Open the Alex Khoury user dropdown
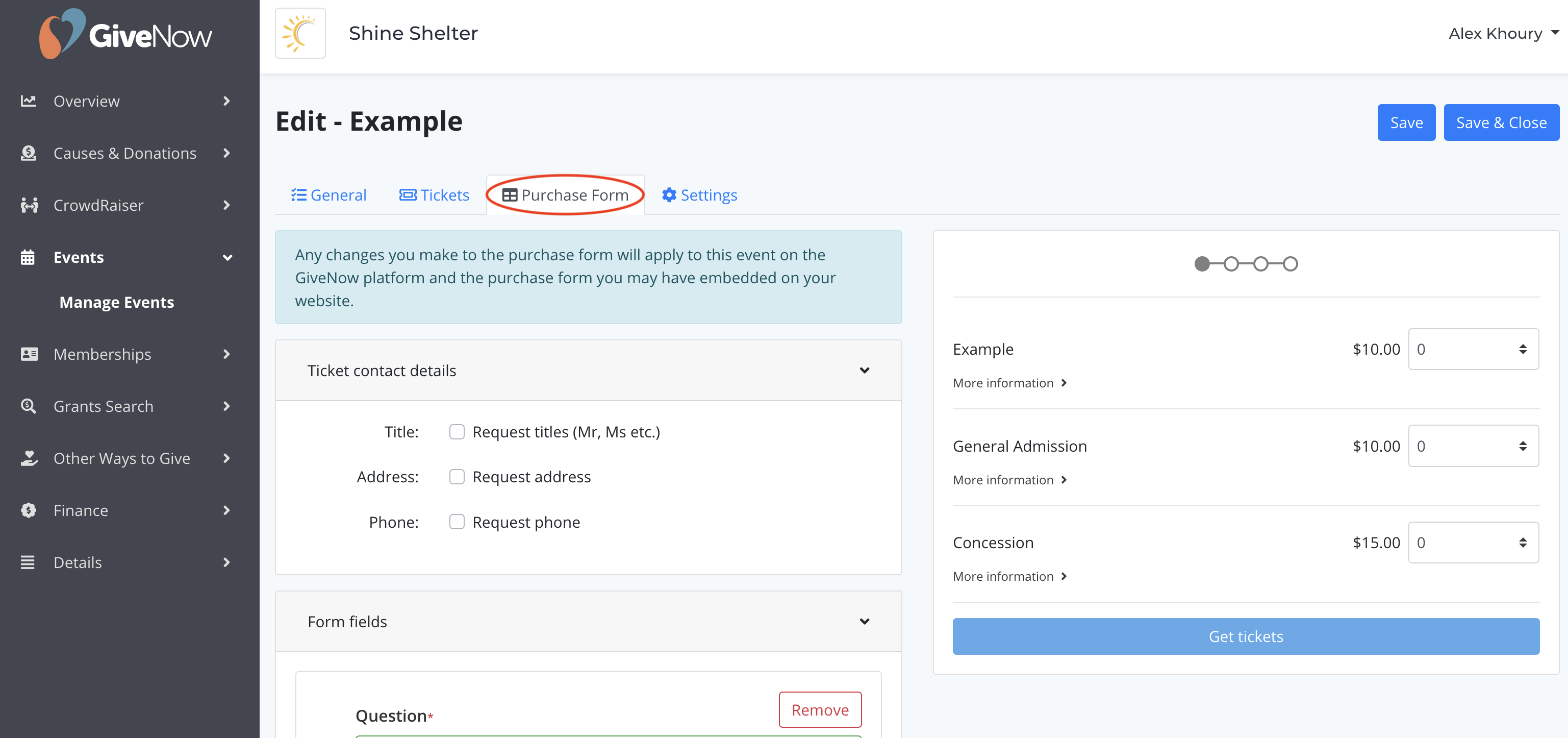Screen dimensions: 1568x738 1502,34
